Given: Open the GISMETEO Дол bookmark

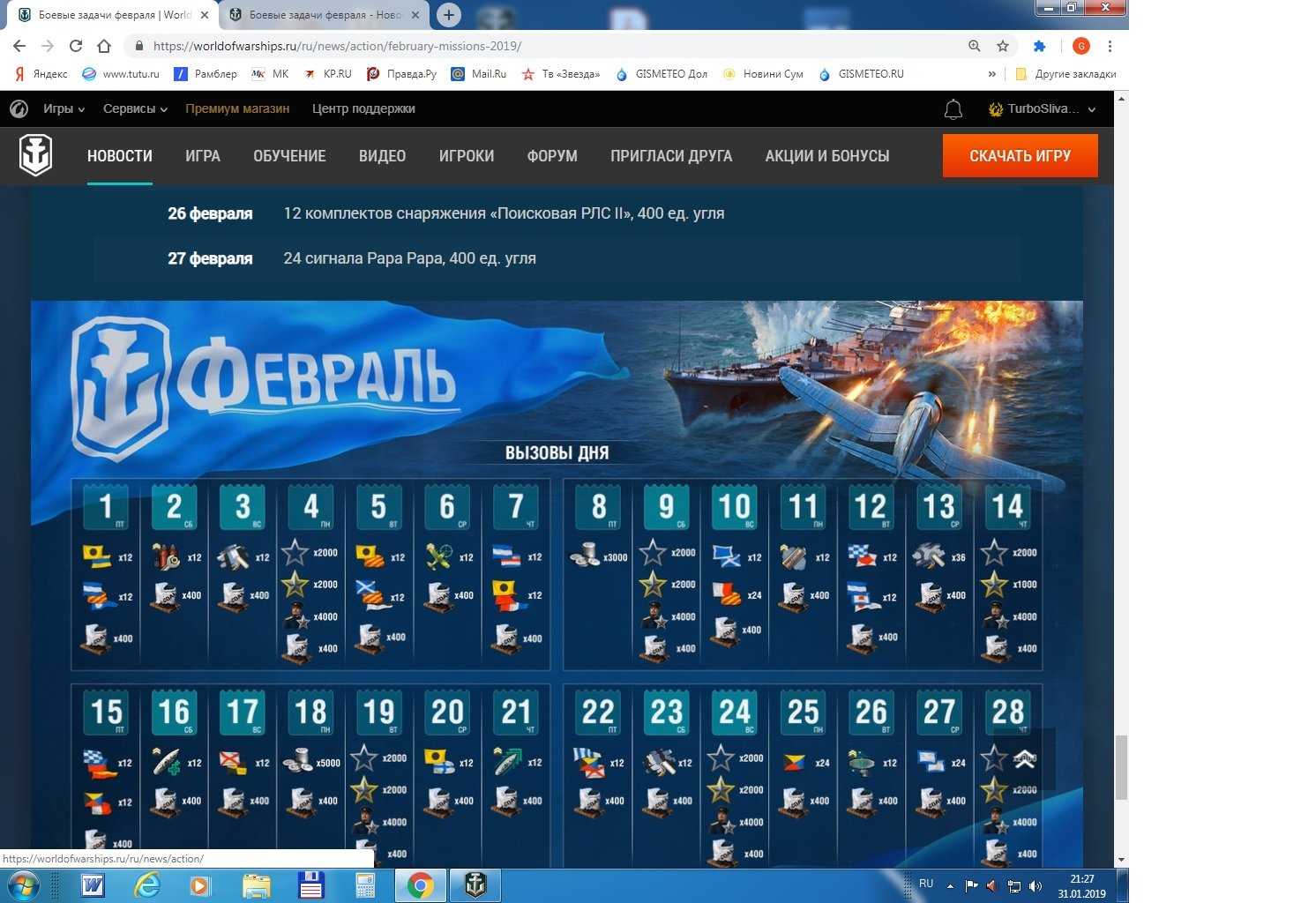Looking at the screenshot, I should point(662,74).
